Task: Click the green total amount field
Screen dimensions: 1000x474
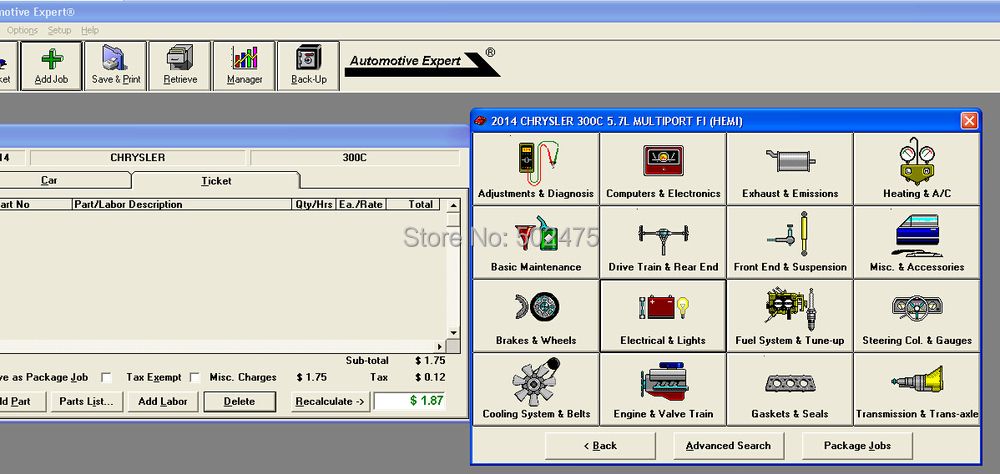Action: coord(409,401)
